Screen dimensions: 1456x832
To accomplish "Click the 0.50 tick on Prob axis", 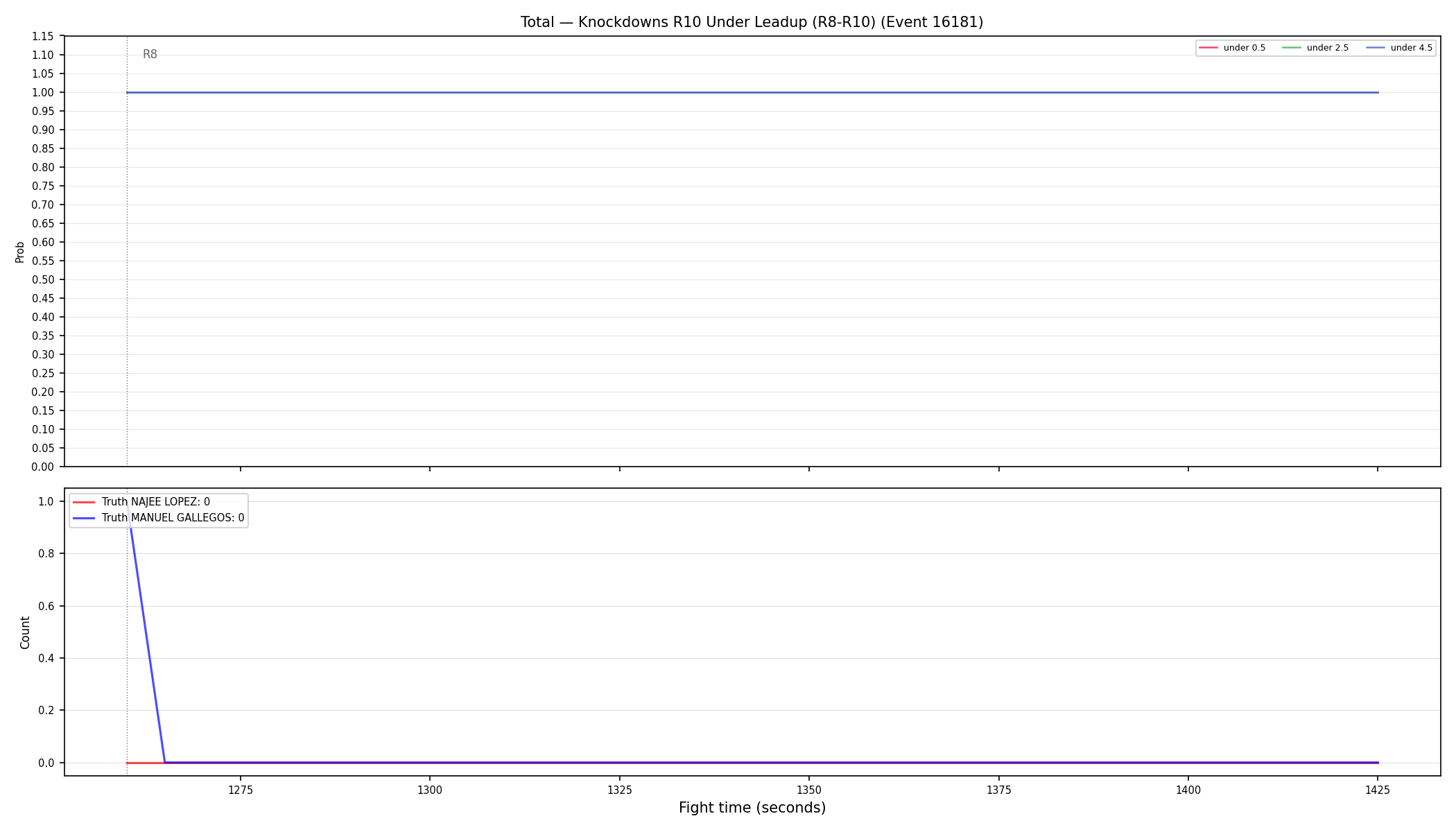I will pyautogui.click(x=43, y=280).
